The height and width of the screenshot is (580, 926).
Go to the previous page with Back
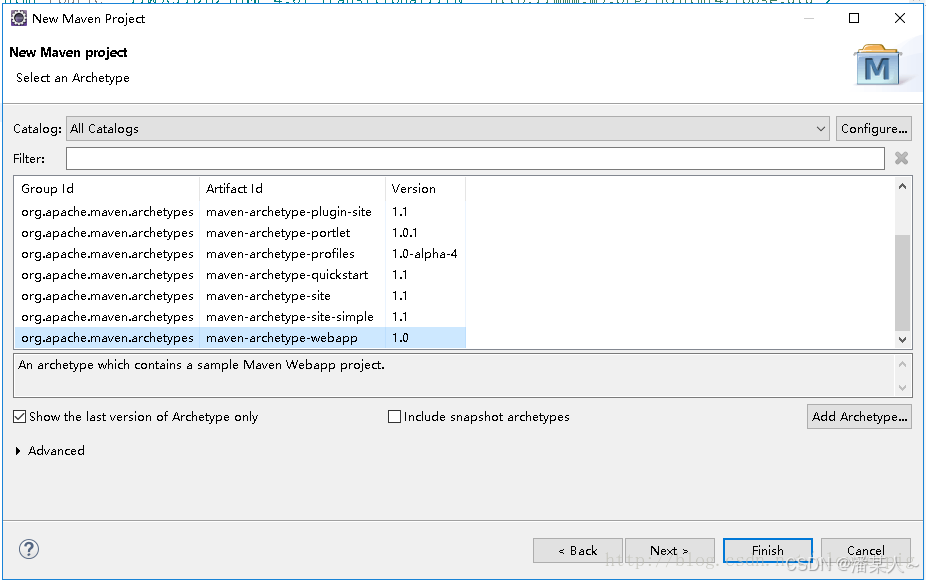pos(578,550)
